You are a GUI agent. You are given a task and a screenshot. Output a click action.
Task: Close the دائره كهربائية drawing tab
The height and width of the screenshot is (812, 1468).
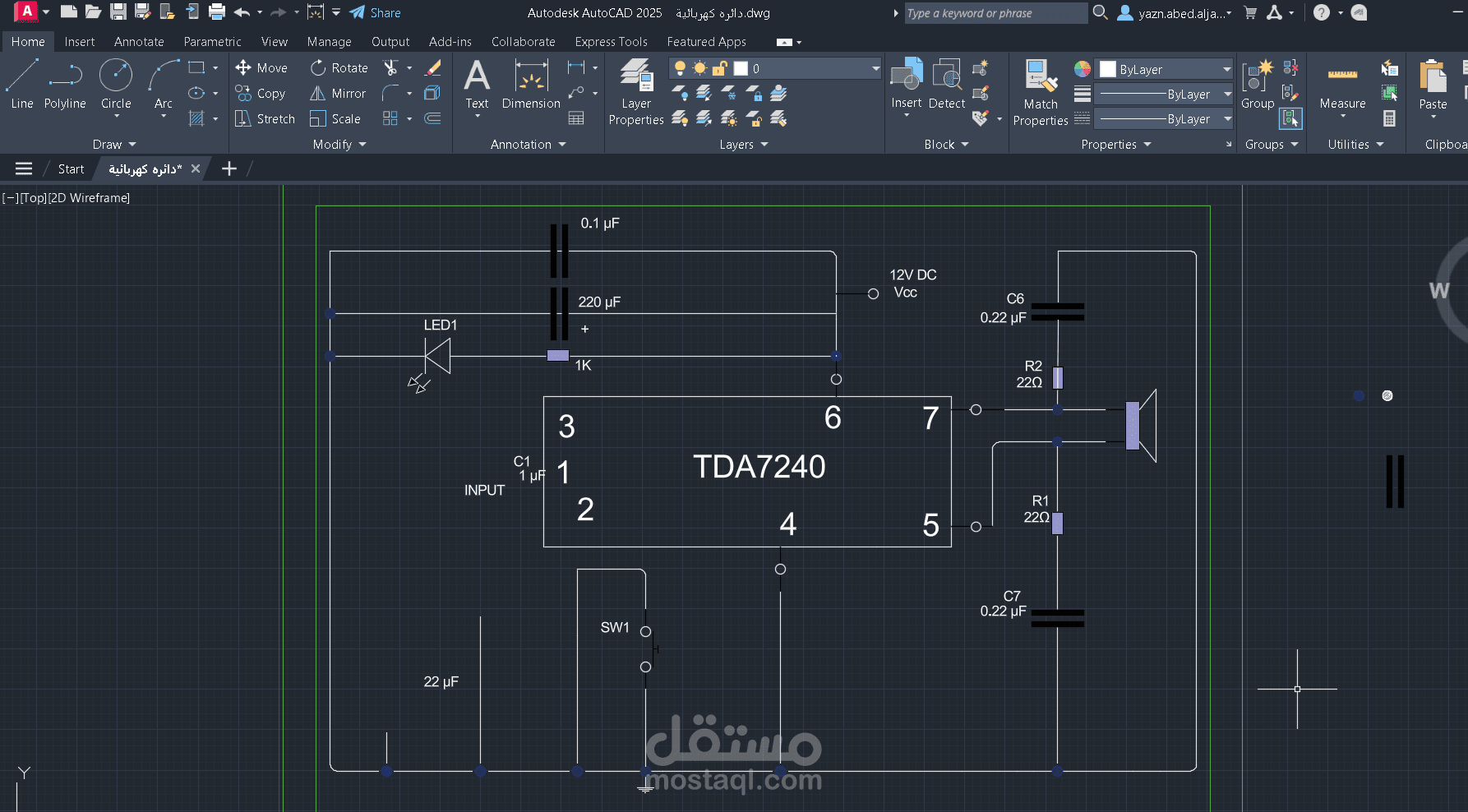(196, 168)
